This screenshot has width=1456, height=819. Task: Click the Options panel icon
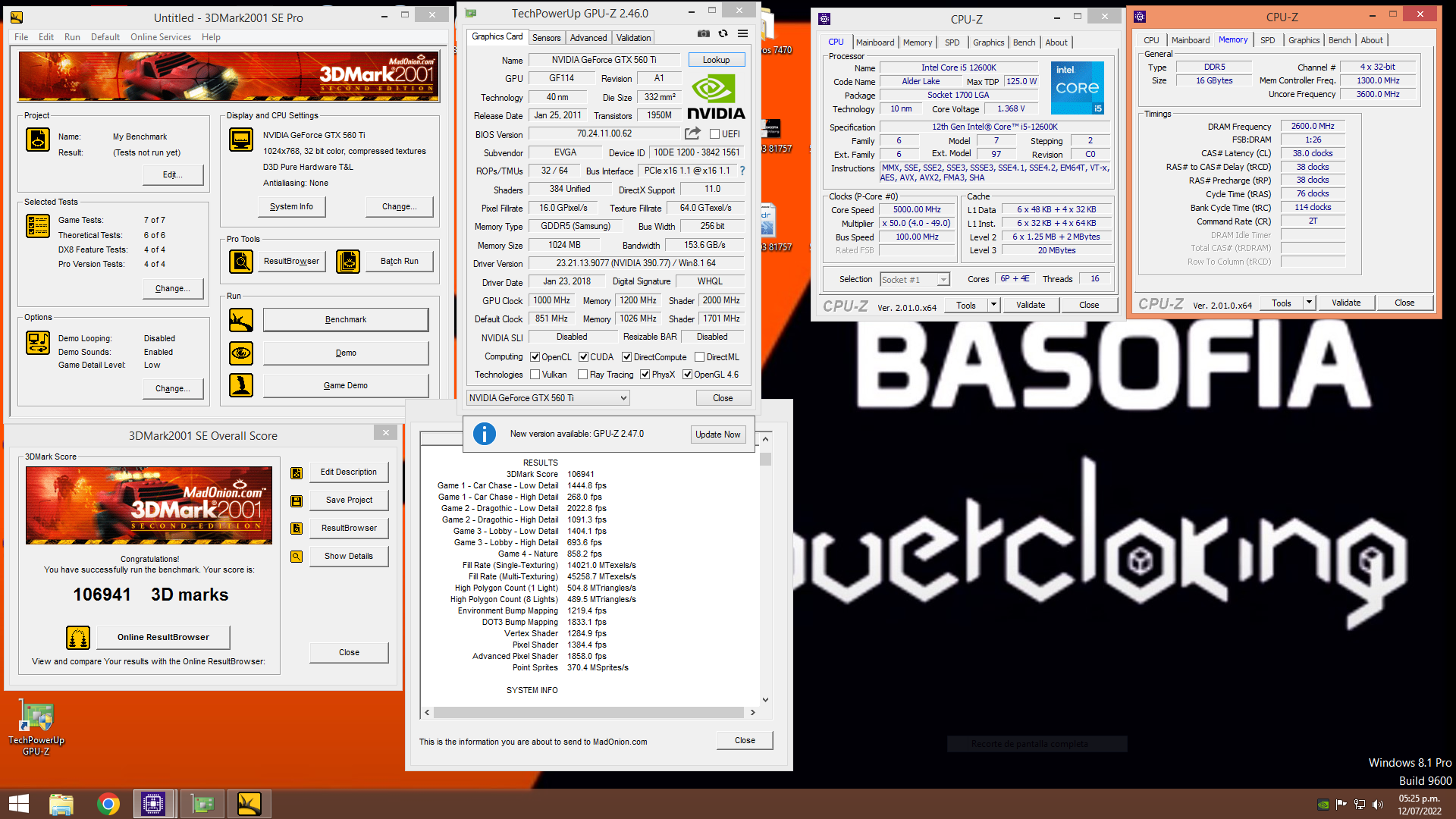tap(38, 343)
